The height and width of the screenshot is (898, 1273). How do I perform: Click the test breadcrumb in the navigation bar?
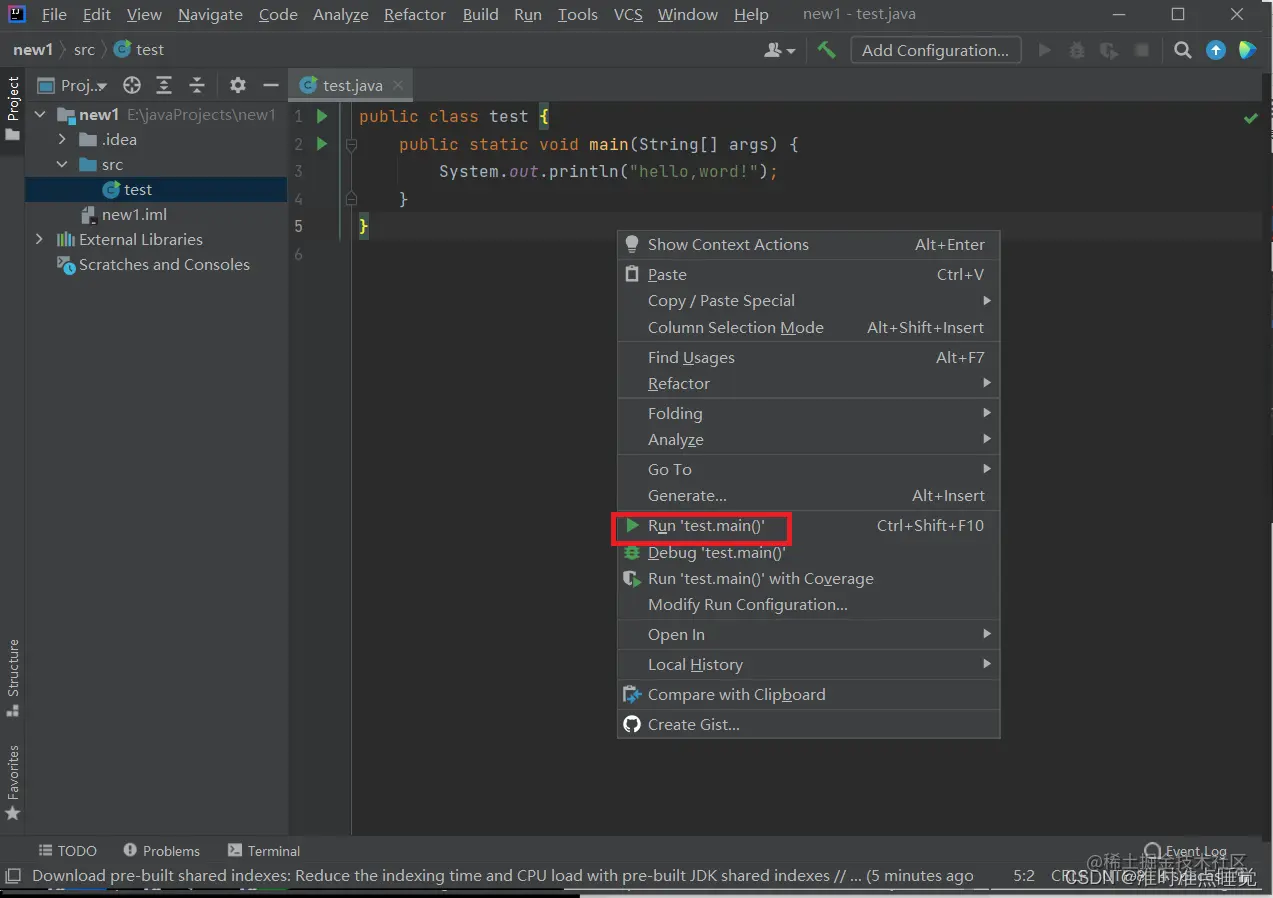click(x=139, y=50)
